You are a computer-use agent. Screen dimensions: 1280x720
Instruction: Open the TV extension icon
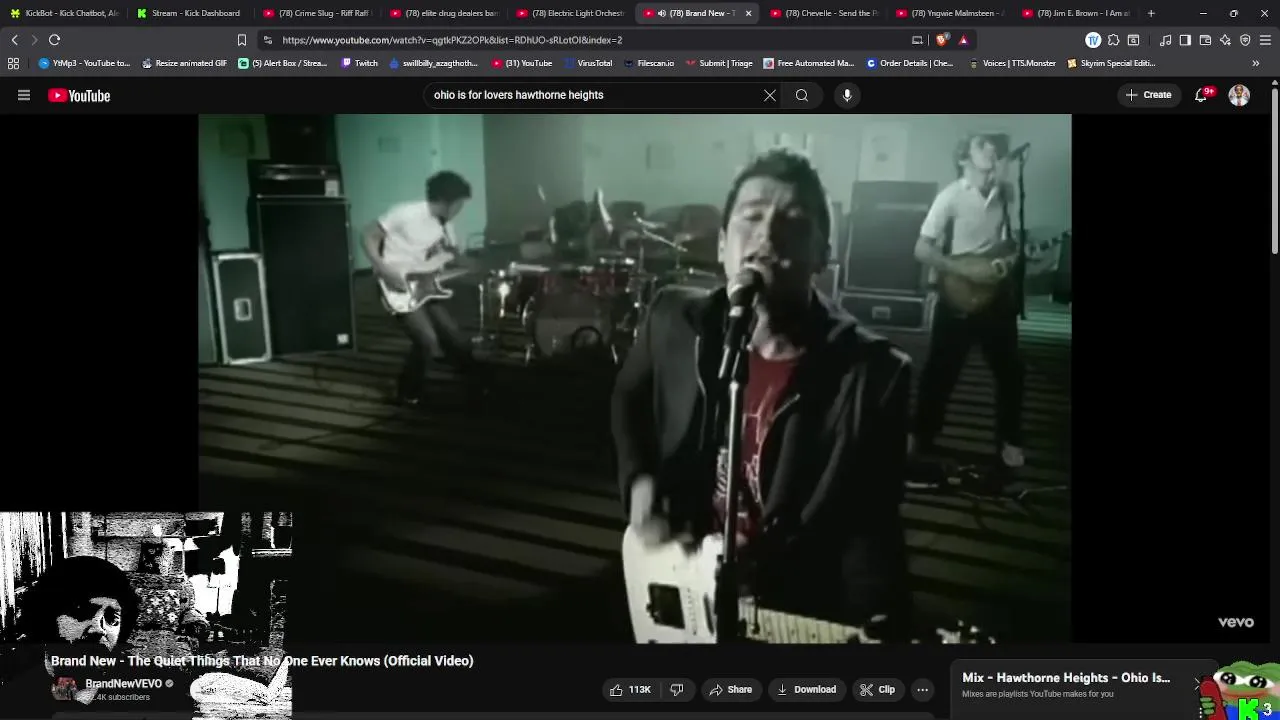pos(1093,40)
